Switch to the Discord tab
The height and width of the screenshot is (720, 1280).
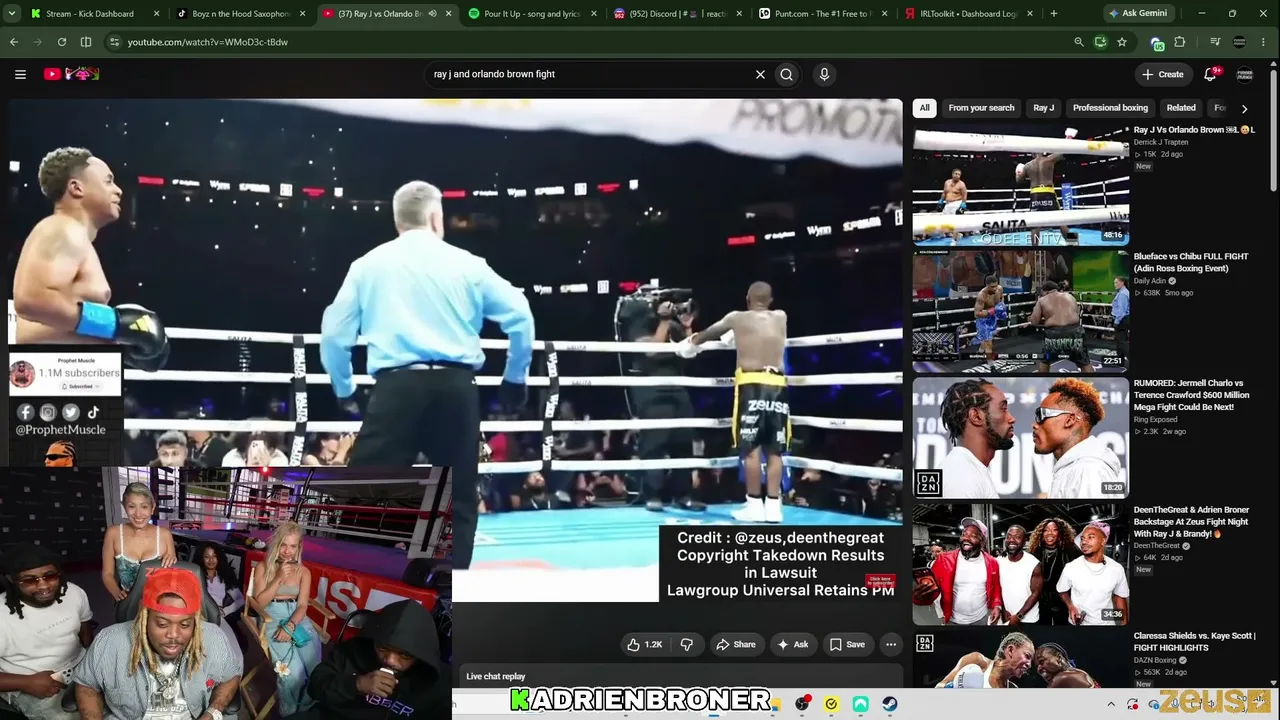(677, 14)
